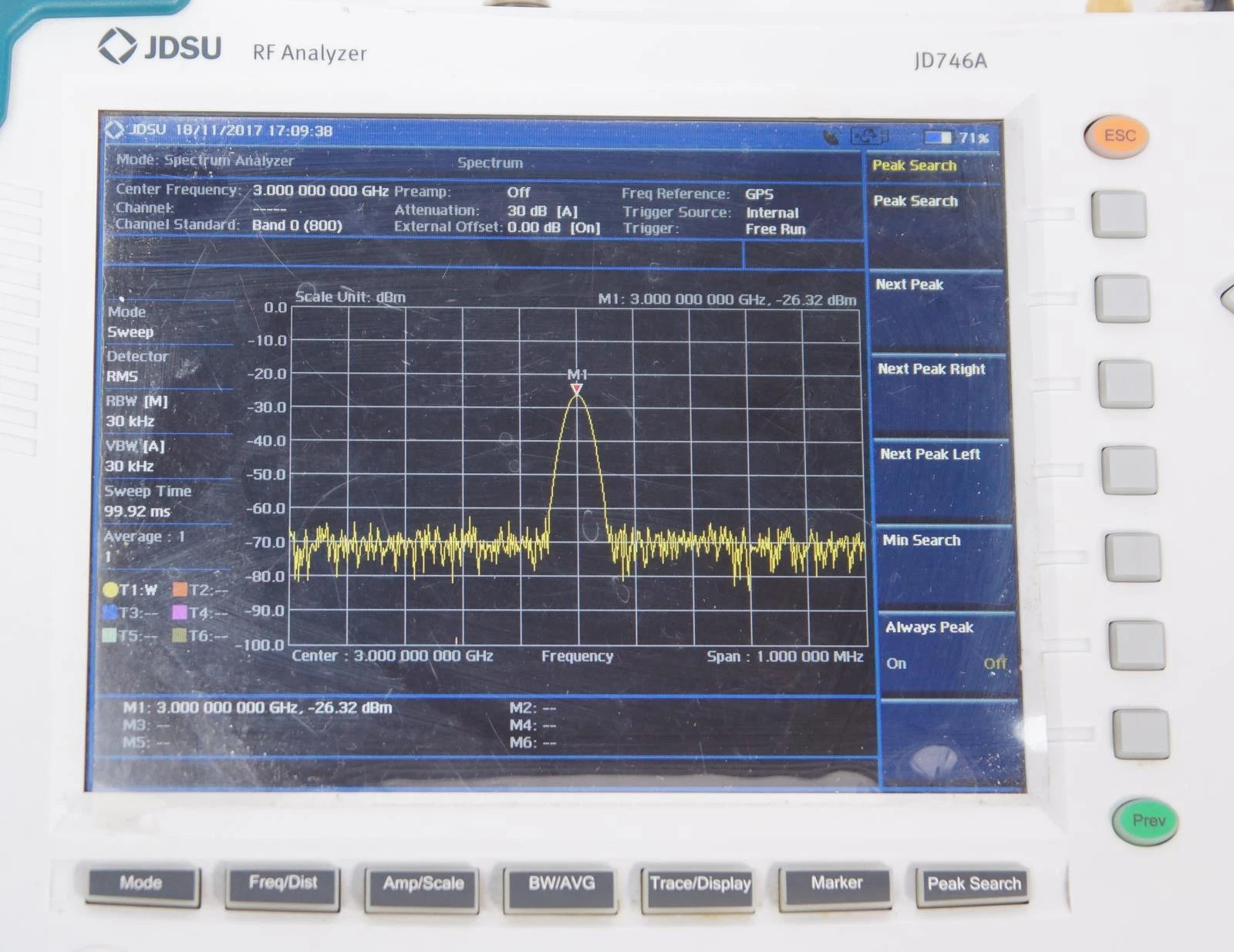Click the date and time 18/11/2017 17:09:38
Screen dimensions: 1234x952
click(x=254, y=130)
